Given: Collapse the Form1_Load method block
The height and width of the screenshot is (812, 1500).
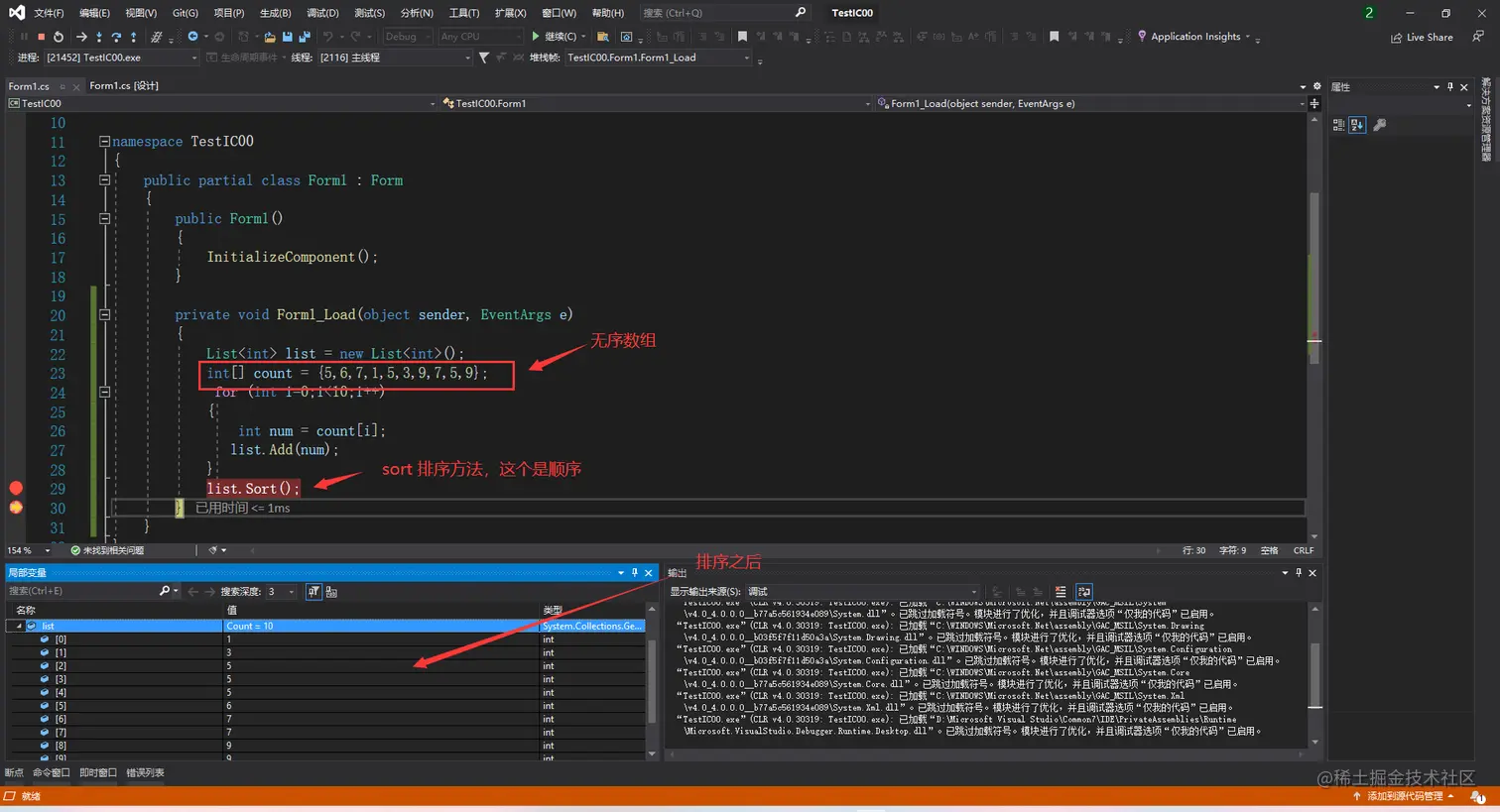Looking at the screenshot, I should [104, 315].
